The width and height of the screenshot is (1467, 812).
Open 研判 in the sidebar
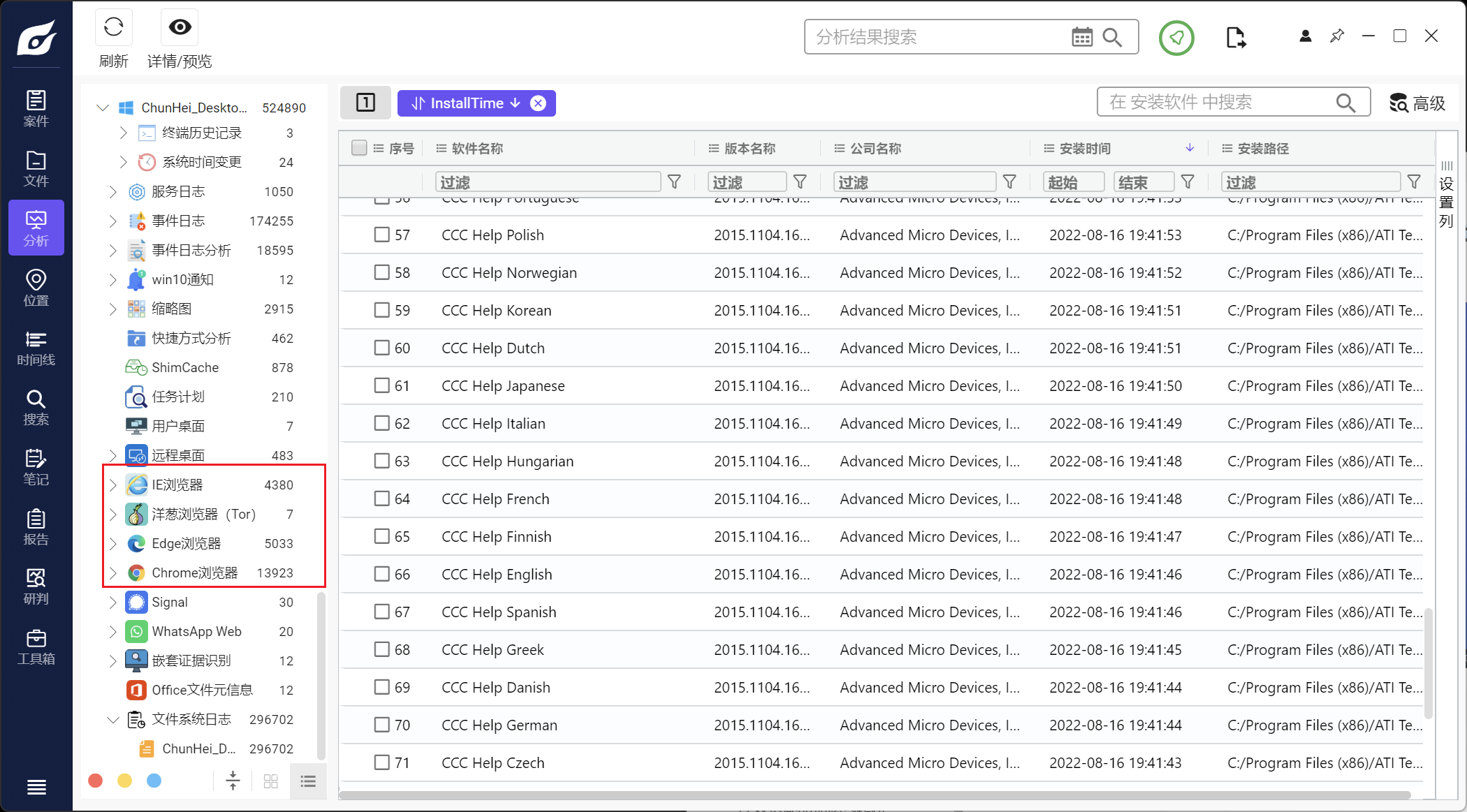click(36, 587)
